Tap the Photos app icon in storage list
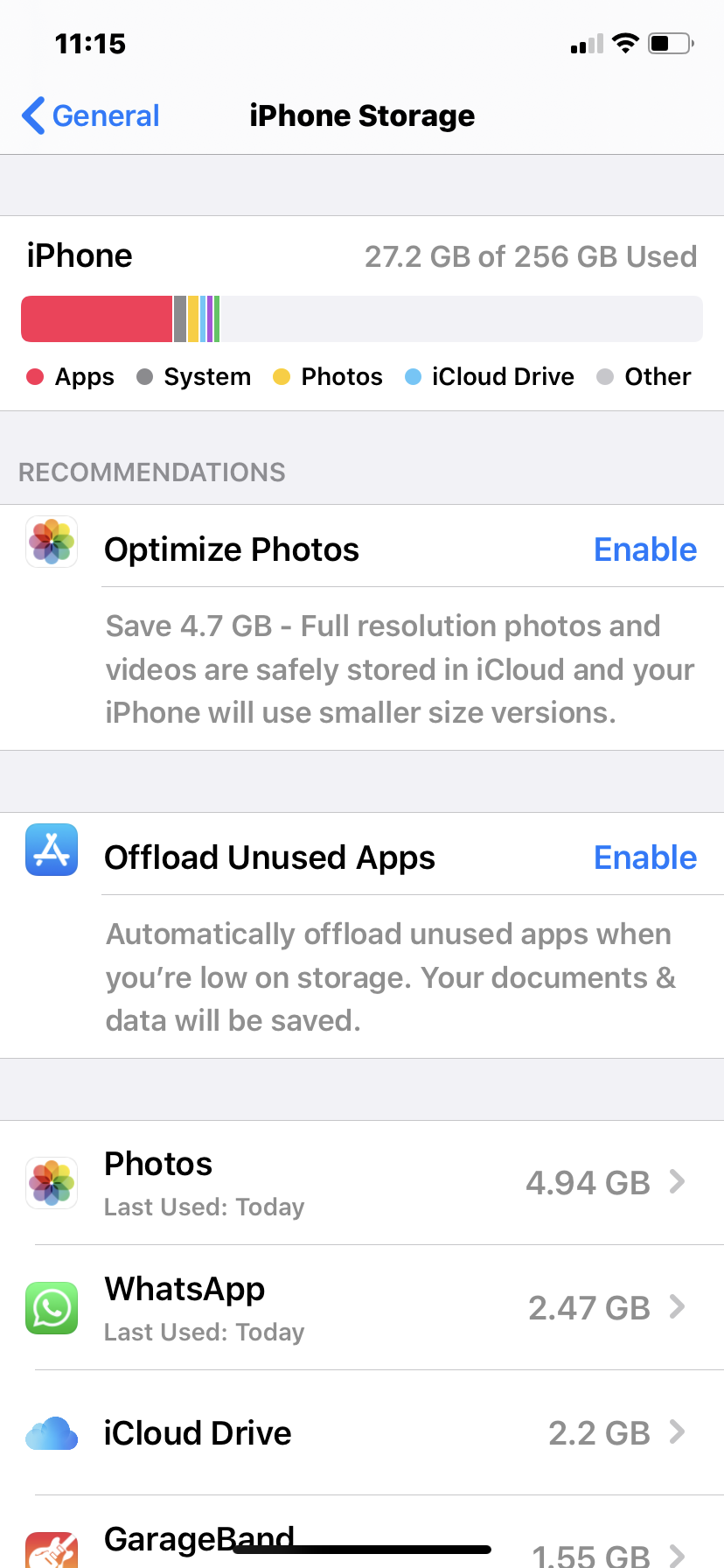Image resolution: width=724 pixels, height=1568 pixels. click(x=52, y=1182)
